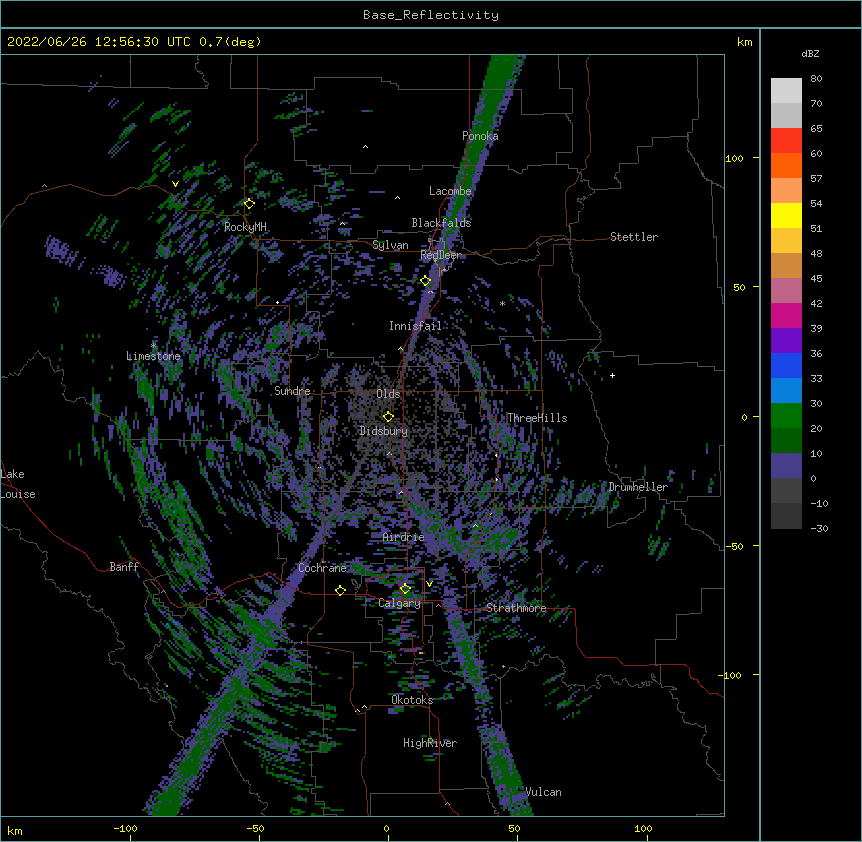Click the -100 tick on the bottom axis
This screenshot has width=862, height=842.
pyautogui.click(x=125, y=829)
